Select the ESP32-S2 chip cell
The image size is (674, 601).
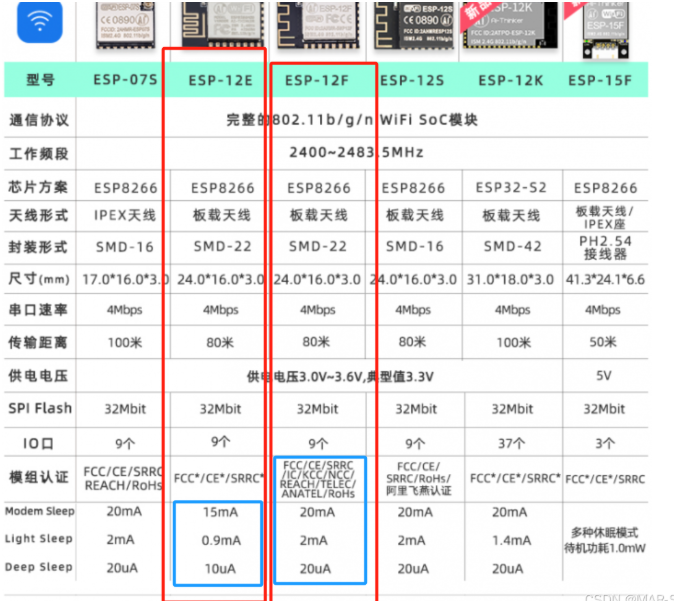511,187
